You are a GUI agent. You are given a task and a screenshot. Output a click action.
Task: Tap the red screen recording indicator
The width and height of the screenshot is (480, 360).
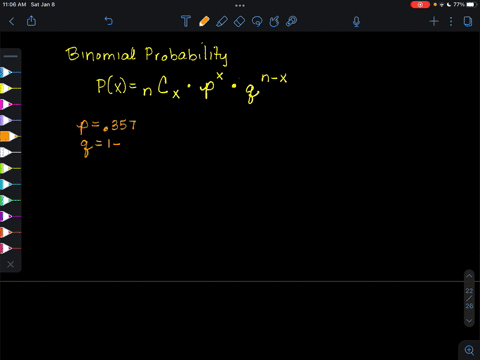[x=420, y=5]
